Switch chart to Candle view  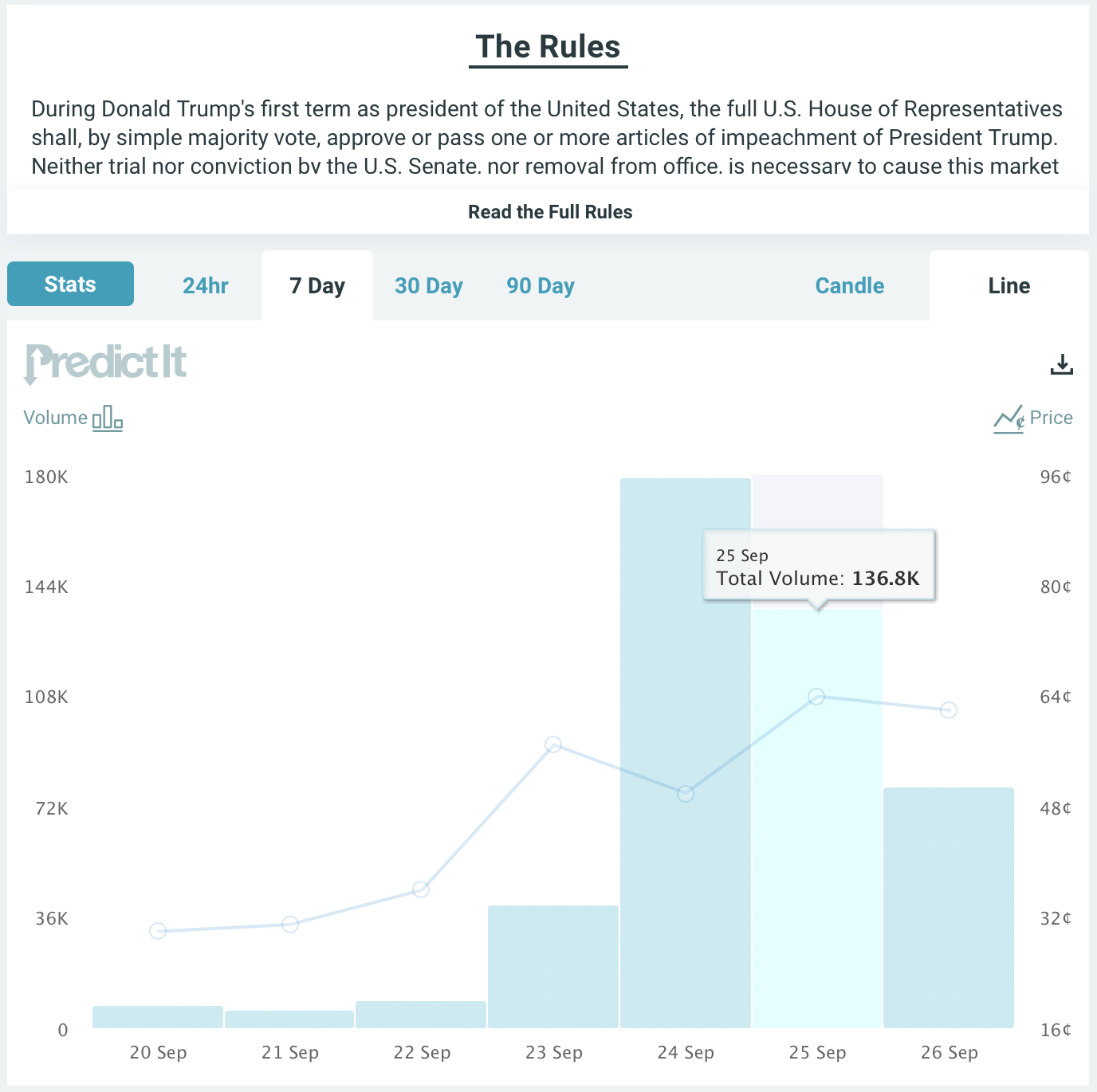click(x=850, y=285)
